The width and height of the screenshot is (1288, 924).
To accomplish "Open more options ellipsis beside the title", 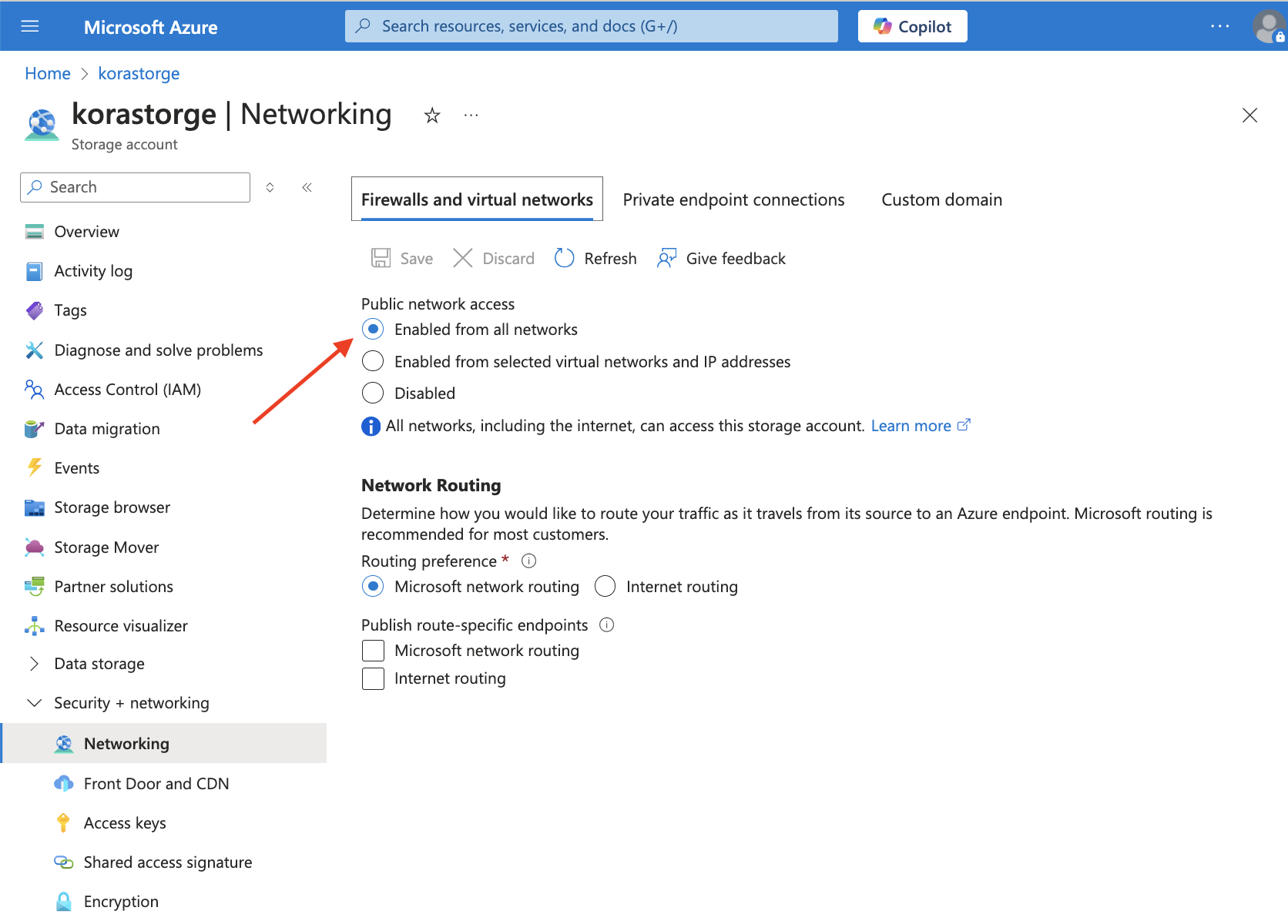I will tap(471, 115).
